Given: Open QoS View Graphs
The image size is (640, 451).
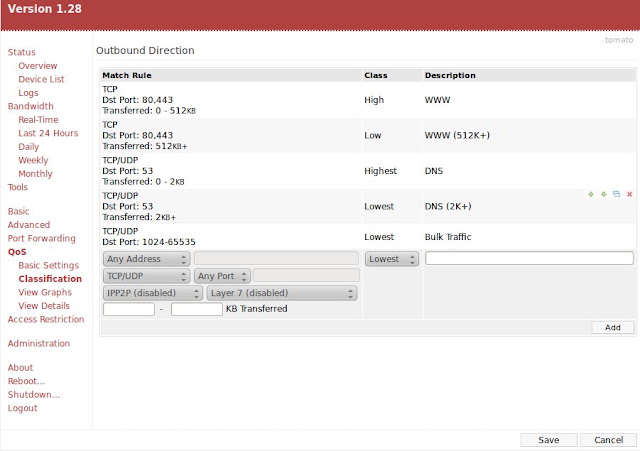Looking at the screenshot, I should click(45, 292).
